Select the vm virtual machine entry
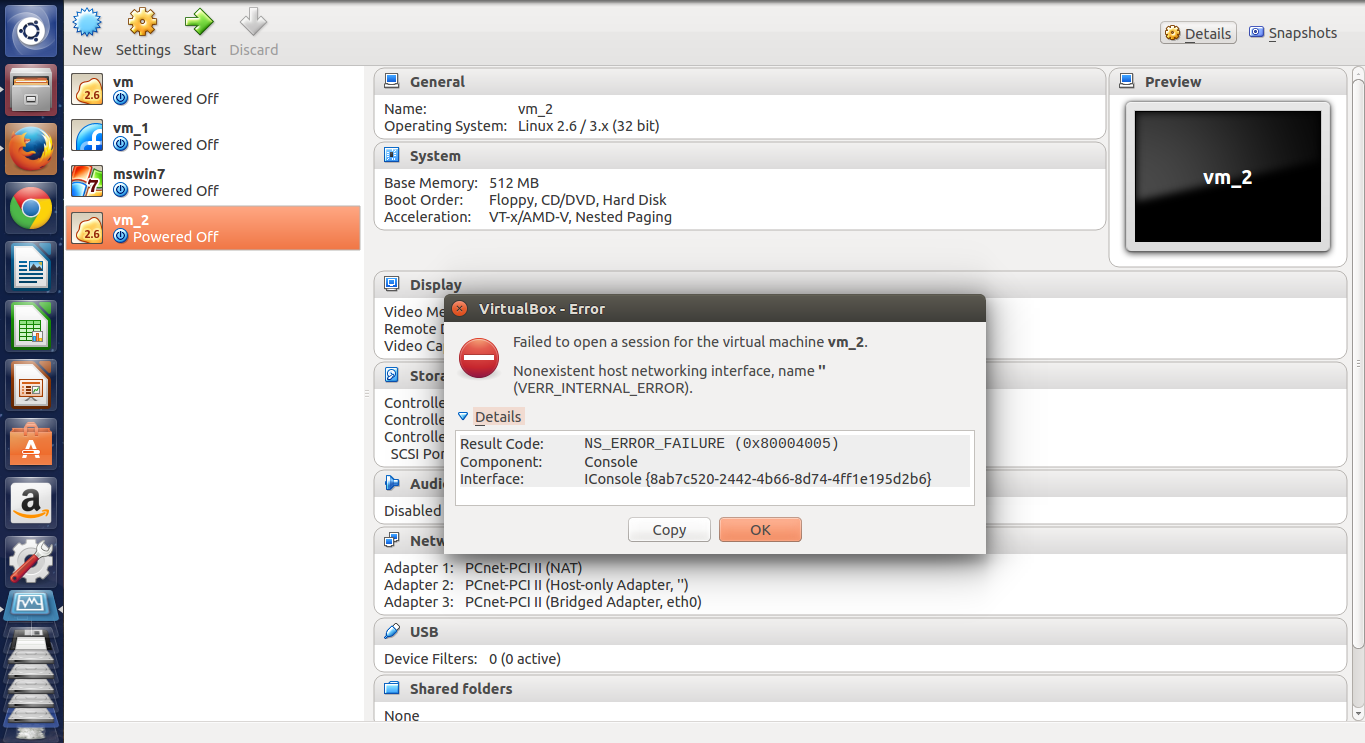1365x743 pixels. tap(213, 90)
